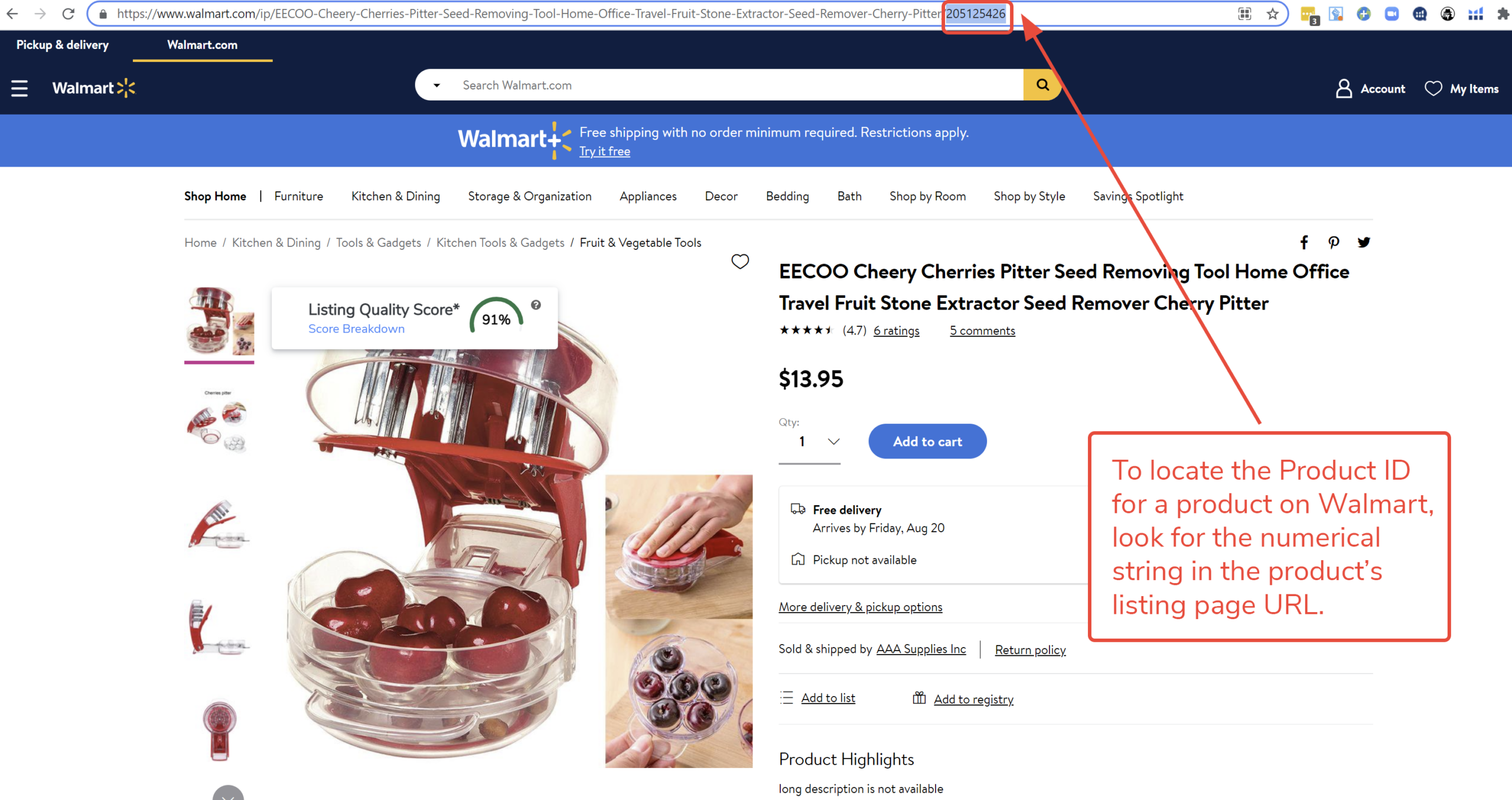
Task: Share product on Facebook icon
Action: 1304,242
